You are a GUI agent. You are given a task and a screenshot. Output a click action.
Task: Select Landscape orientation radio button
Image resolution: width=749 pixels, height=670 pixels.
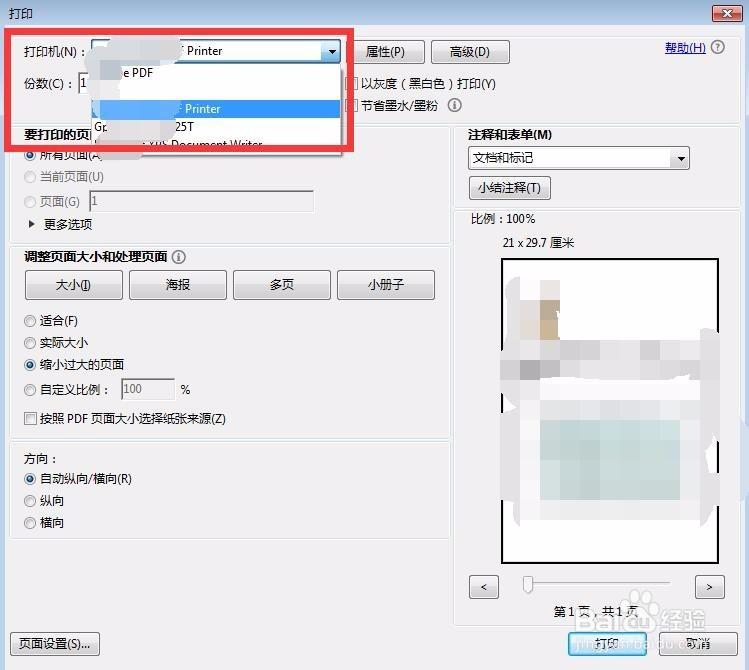[x=30, y=523]
